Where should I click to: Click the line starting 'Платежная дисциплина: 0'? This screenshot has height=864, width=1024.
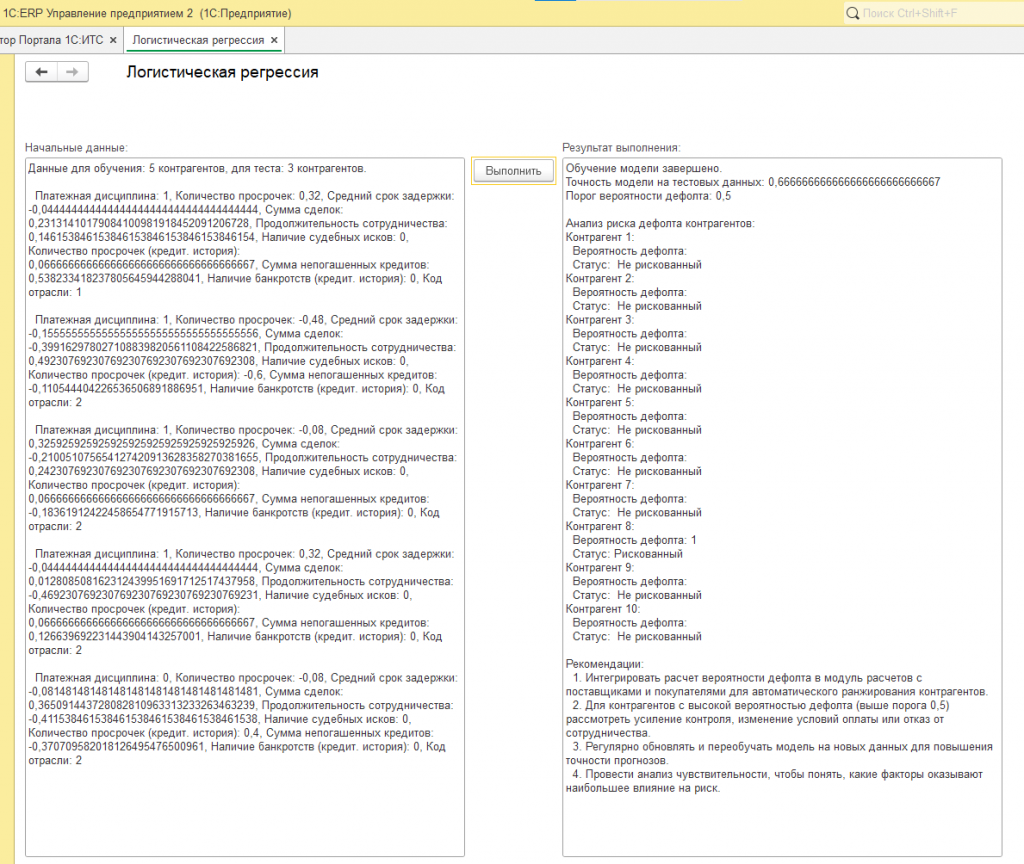(x=246, y=678)
